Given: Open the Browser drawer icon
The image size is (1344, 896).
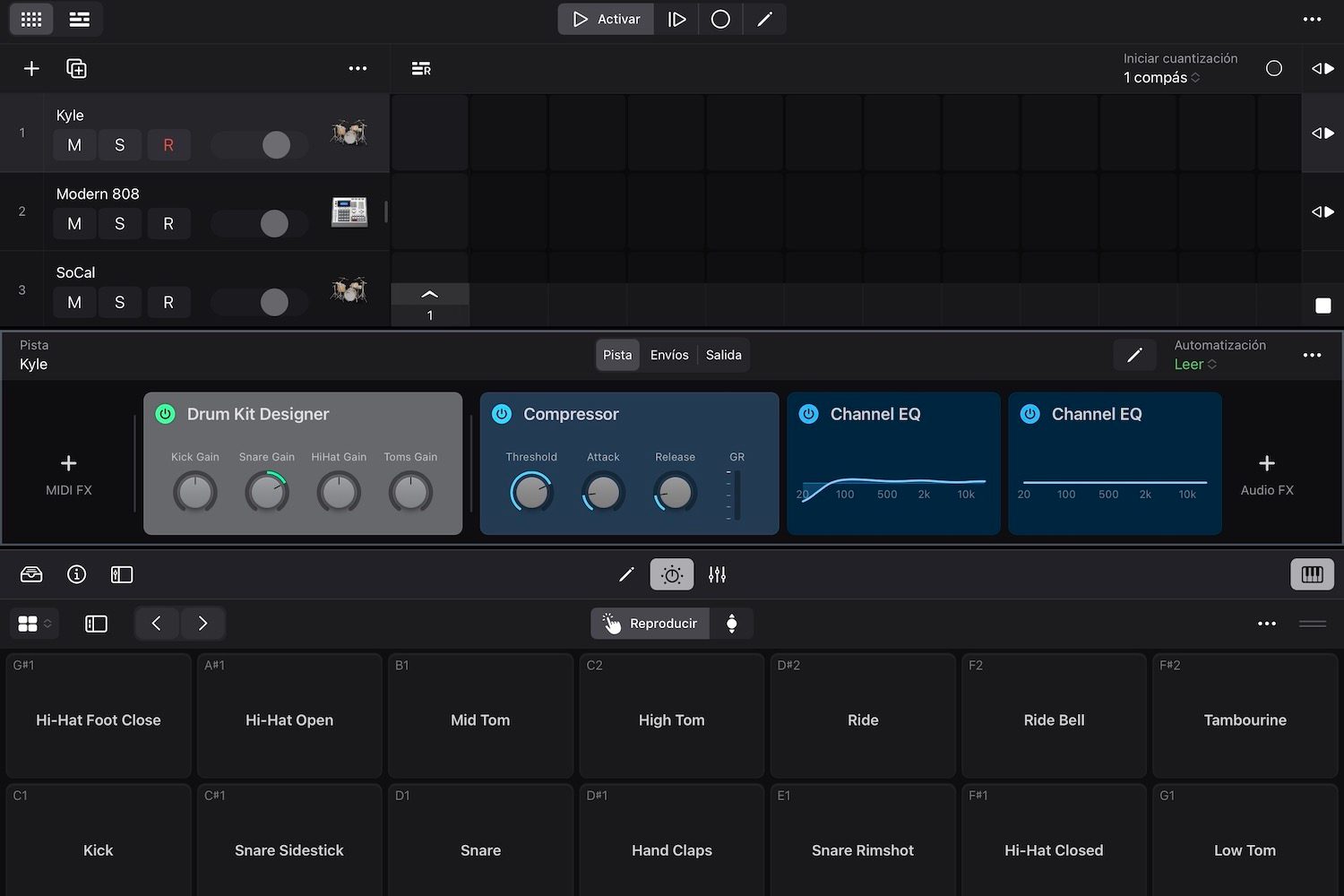Looking at the screenshot, I should click(31, 574).
